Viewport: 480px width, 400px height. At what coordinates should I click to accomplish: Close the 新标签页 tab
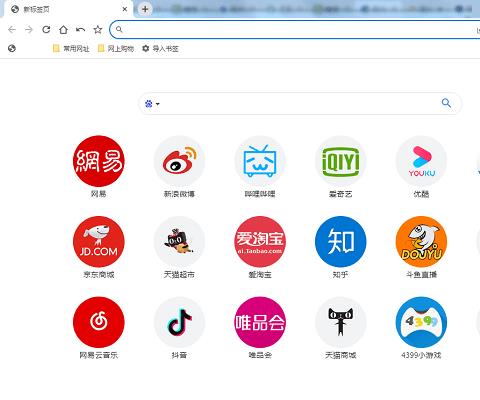tap(125, 9)
